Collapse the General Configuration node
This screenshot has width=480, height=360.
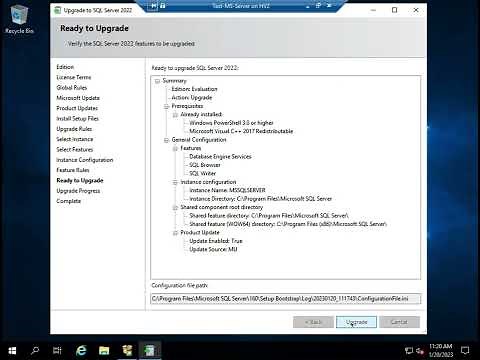(166, 140)
